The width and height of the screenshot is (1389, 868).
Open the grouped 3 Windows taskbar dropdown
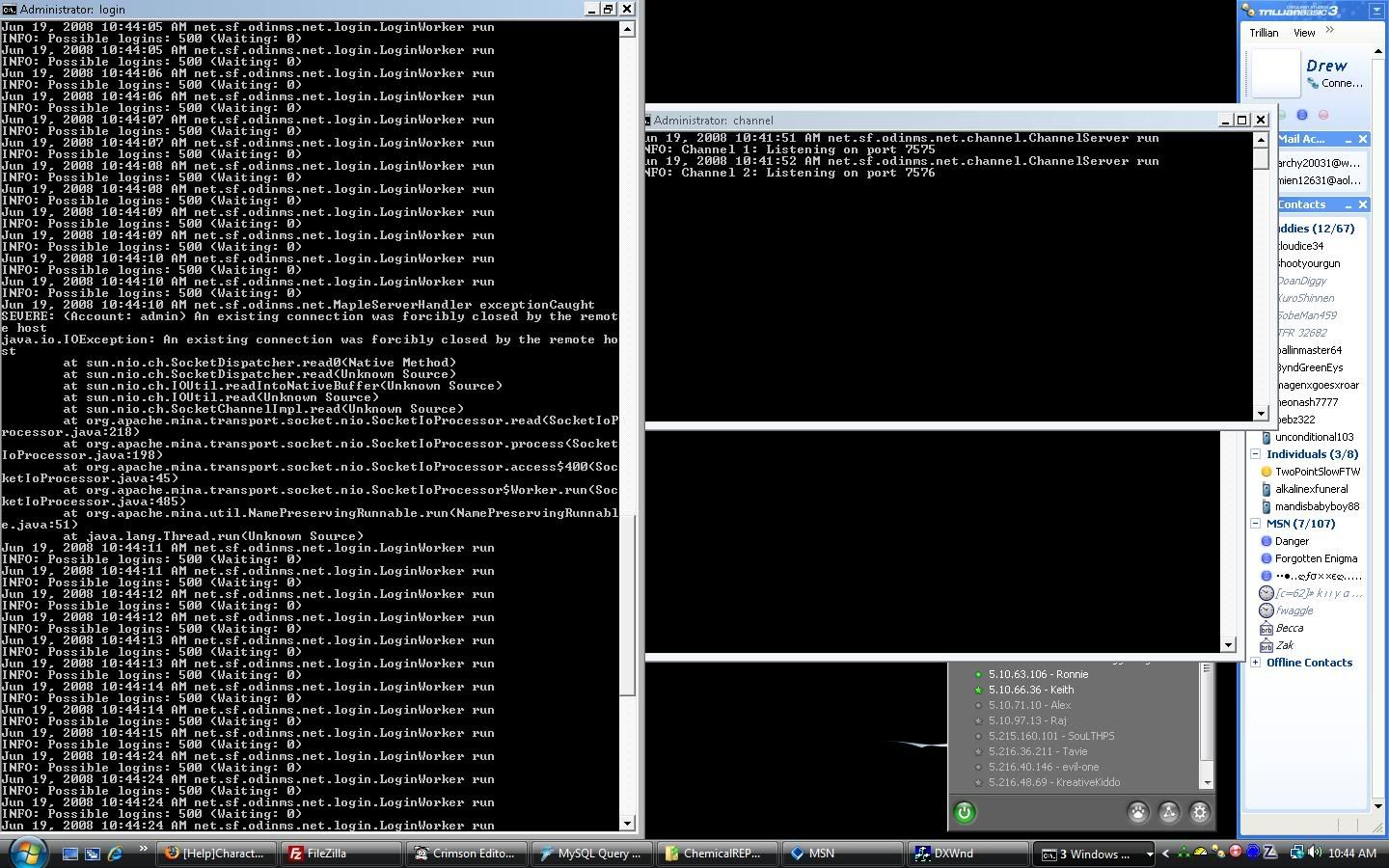click(1148, 854)
